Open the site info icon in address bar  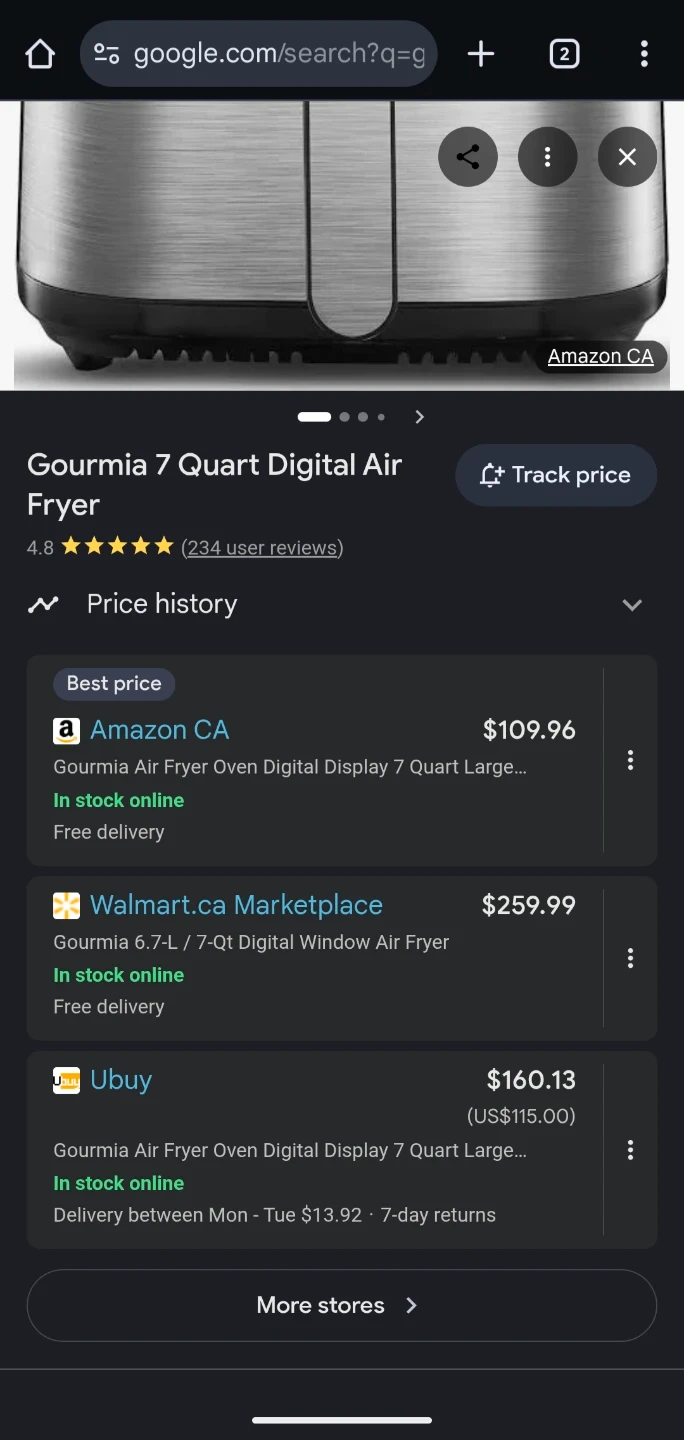(x=107, y=54)
